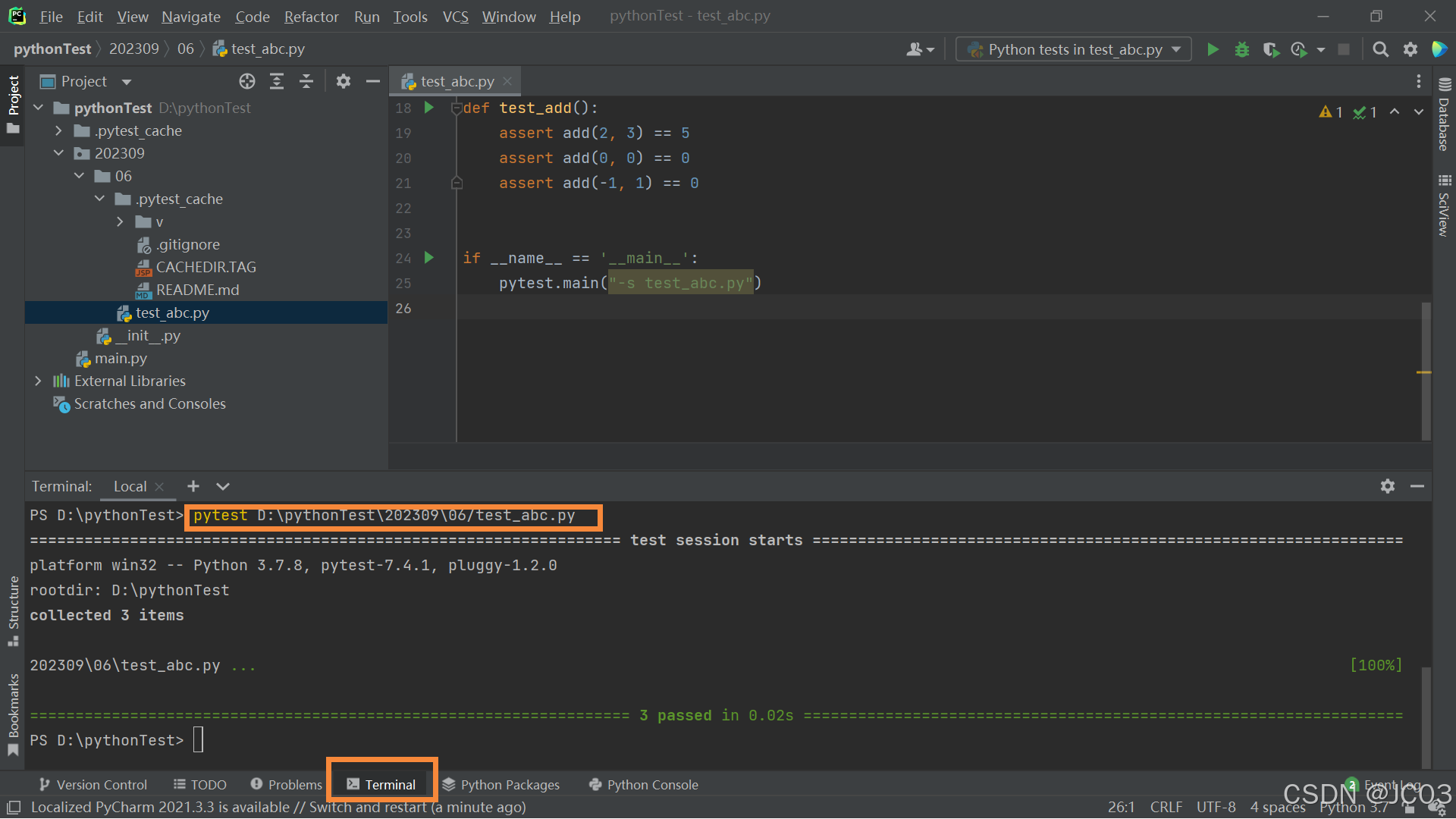Toggle the Structure sidebar panel
Viewport: 1456px width, 819px height.
tap(13, 611)
